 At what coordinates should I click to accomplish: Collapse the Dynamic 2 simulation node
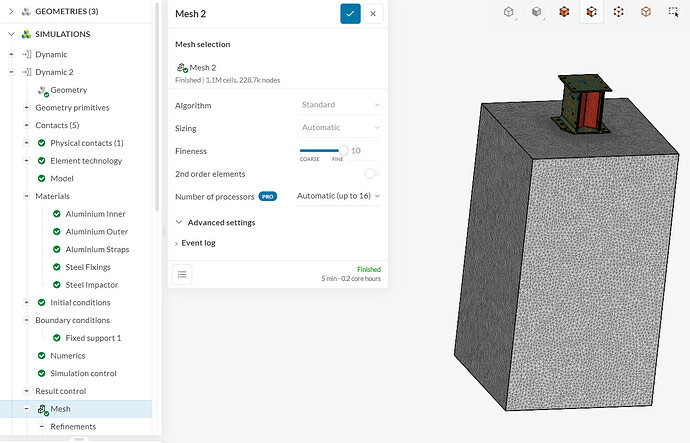pos(11,72)
